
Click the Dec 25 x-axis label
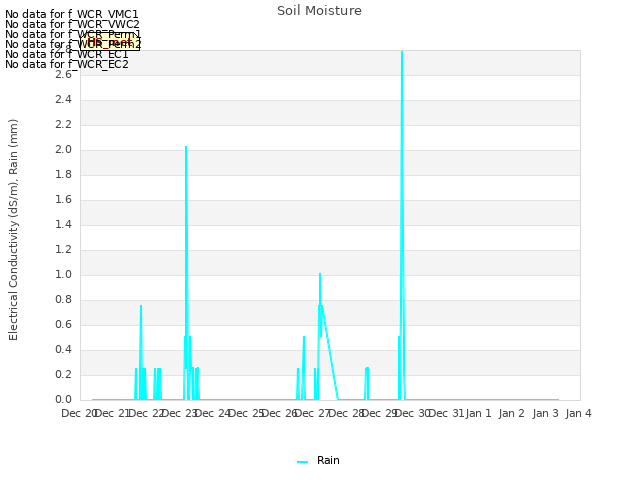(247, 413)
